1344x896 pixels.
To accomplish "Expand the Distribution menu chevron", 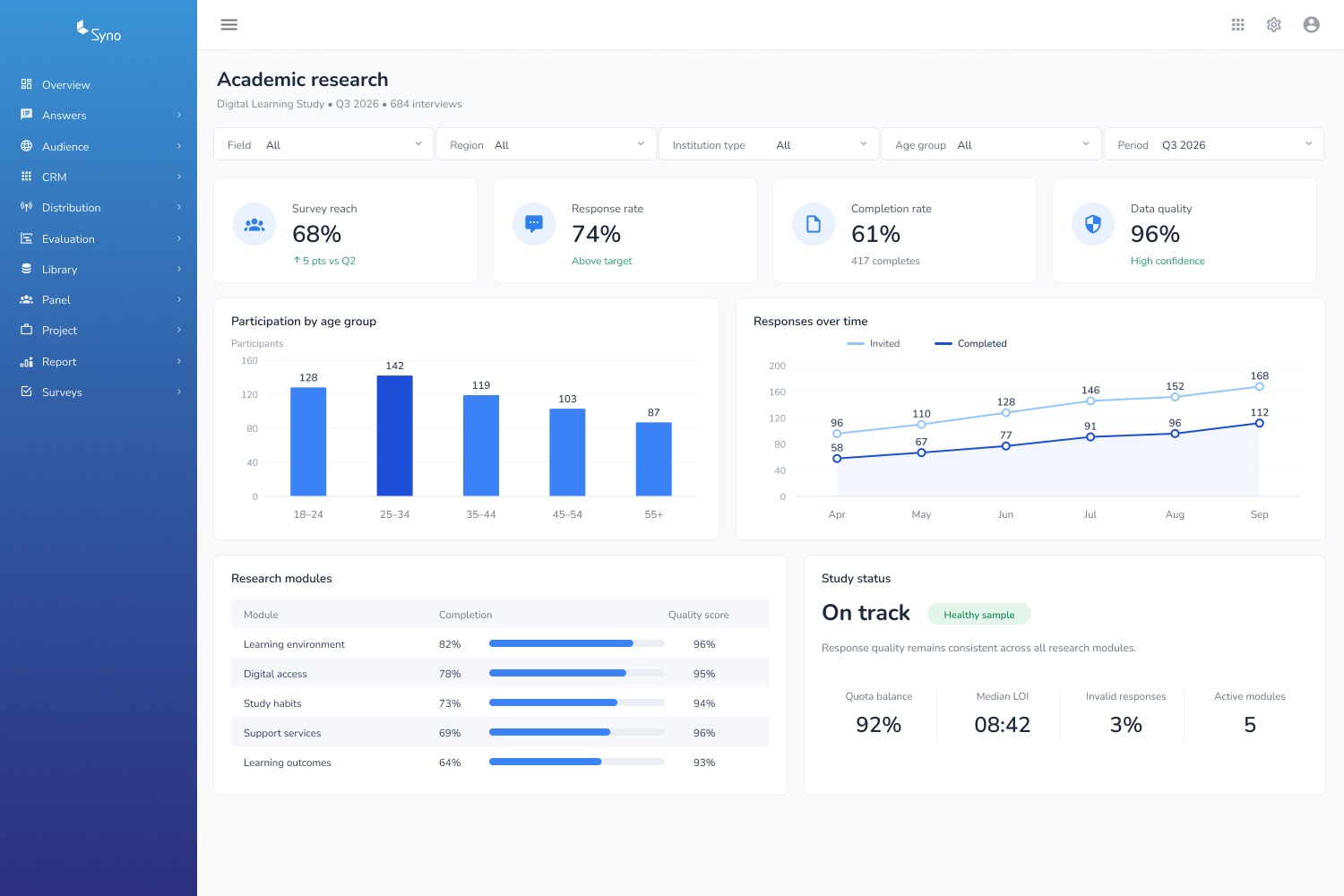I will (179, 207).
